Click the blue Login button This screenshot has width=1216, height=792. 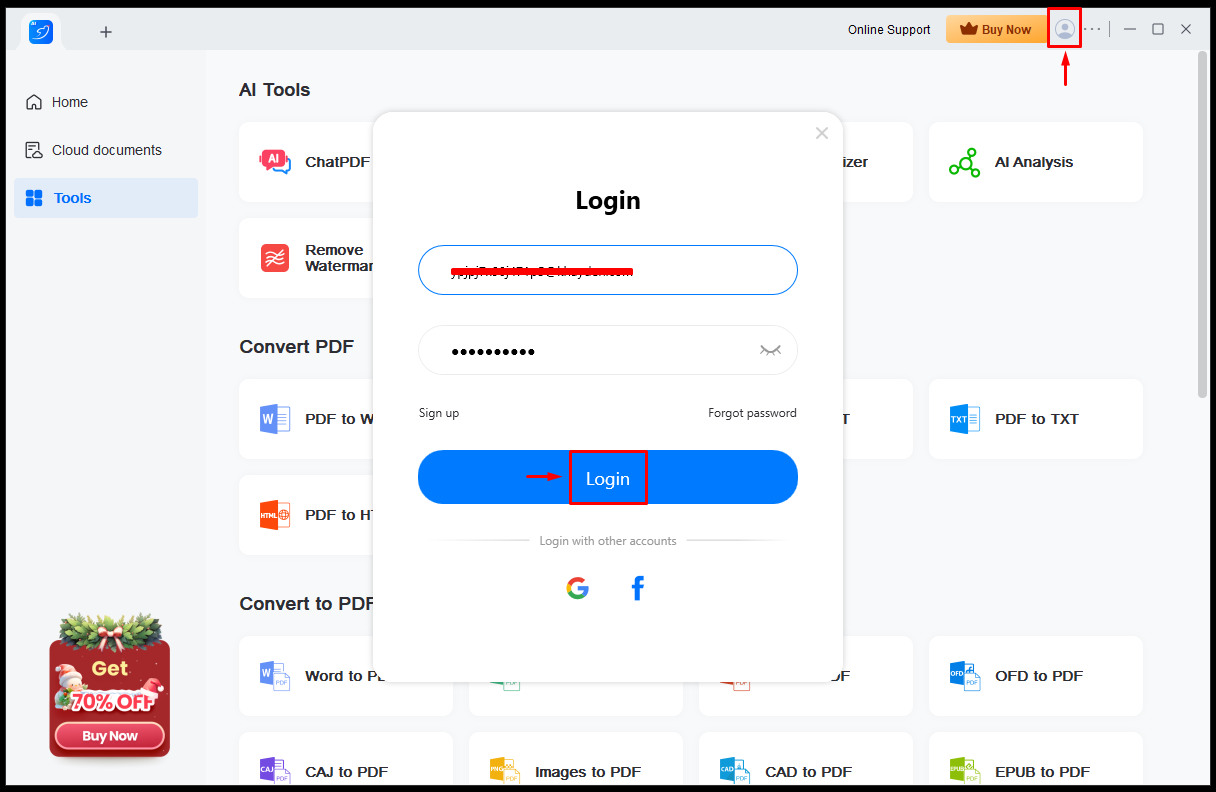(608, 477)
